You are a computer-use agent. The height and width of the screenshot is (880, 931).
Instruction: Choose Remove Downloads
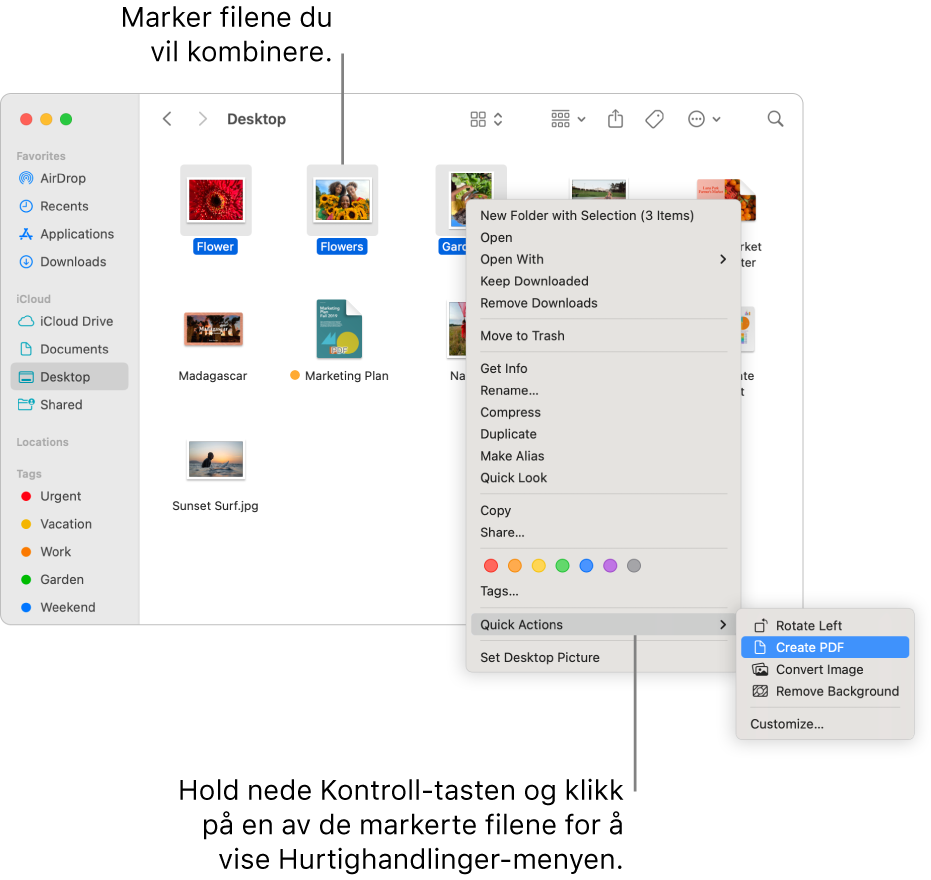(x=603, y=303)
